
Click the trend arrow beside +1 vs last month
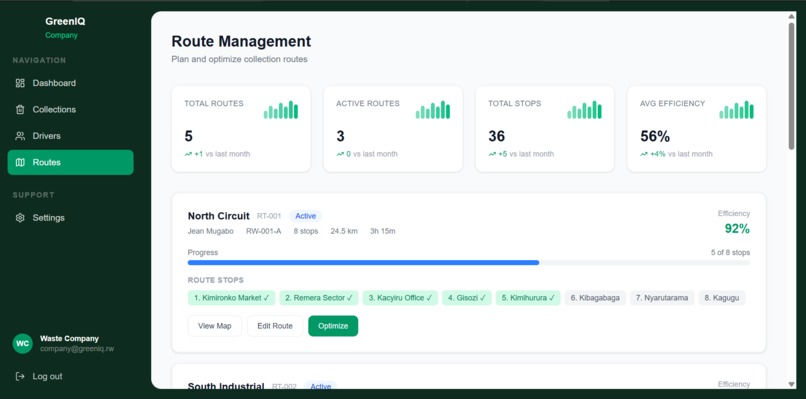(x=188, y=154)
